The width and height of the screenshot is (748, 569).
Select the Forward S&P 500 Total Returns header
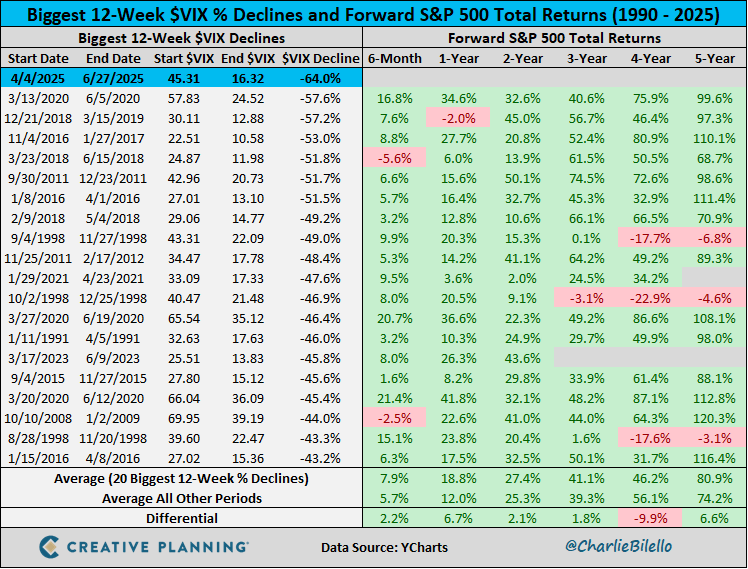tap(555, 38)
